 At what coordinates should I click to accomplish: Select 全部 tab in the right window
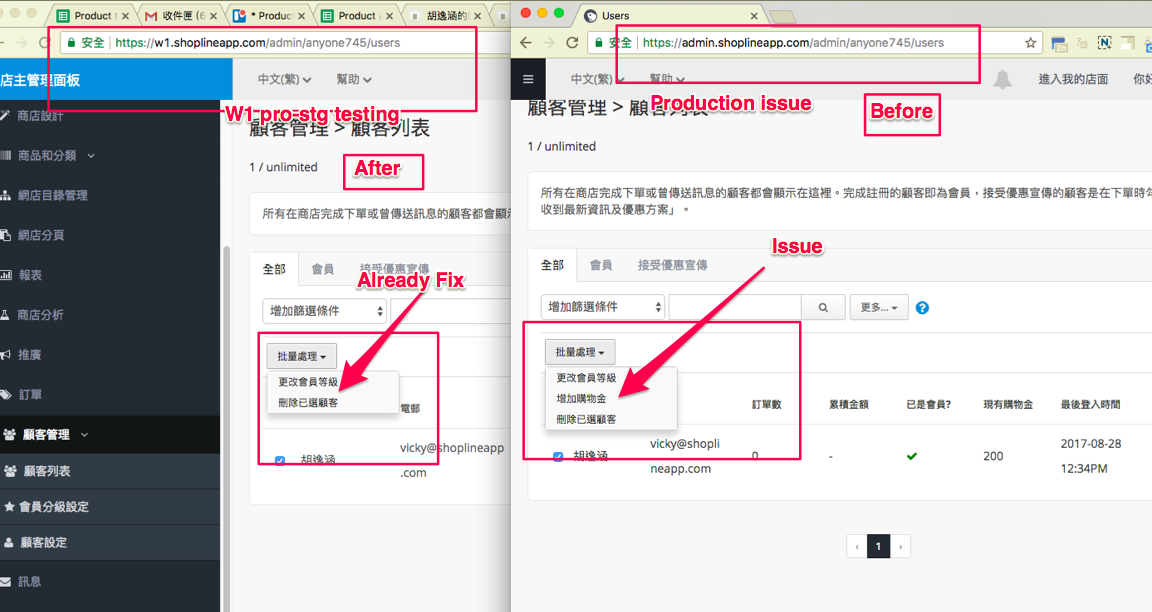point(552,265)
